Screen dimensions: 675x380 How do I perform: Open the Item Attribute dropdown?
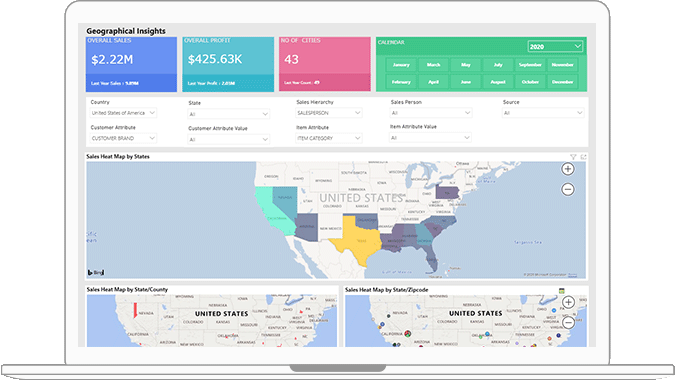point(328,138)
